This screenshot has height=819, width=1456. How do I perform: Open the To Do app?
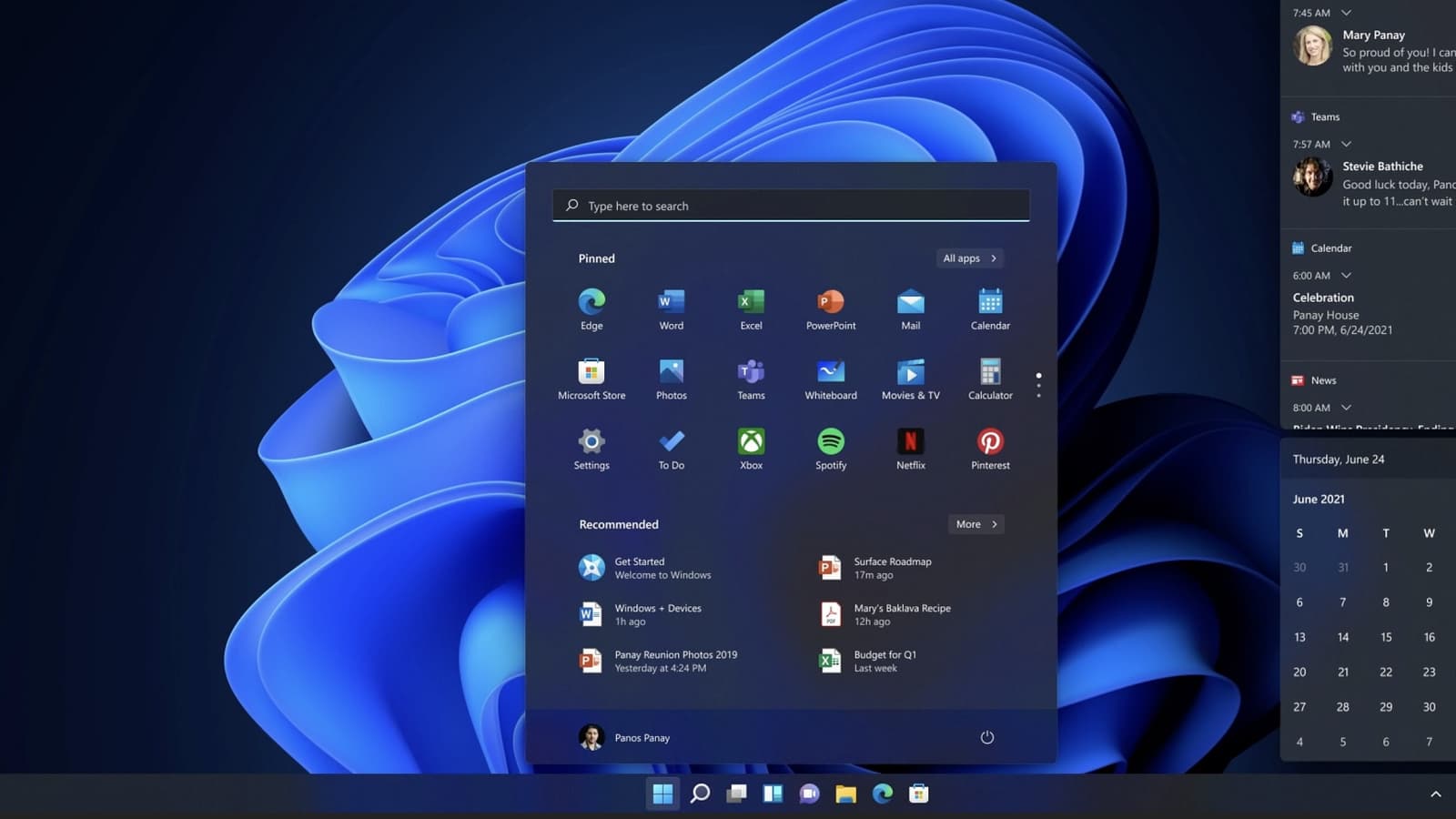click(672, 450)
